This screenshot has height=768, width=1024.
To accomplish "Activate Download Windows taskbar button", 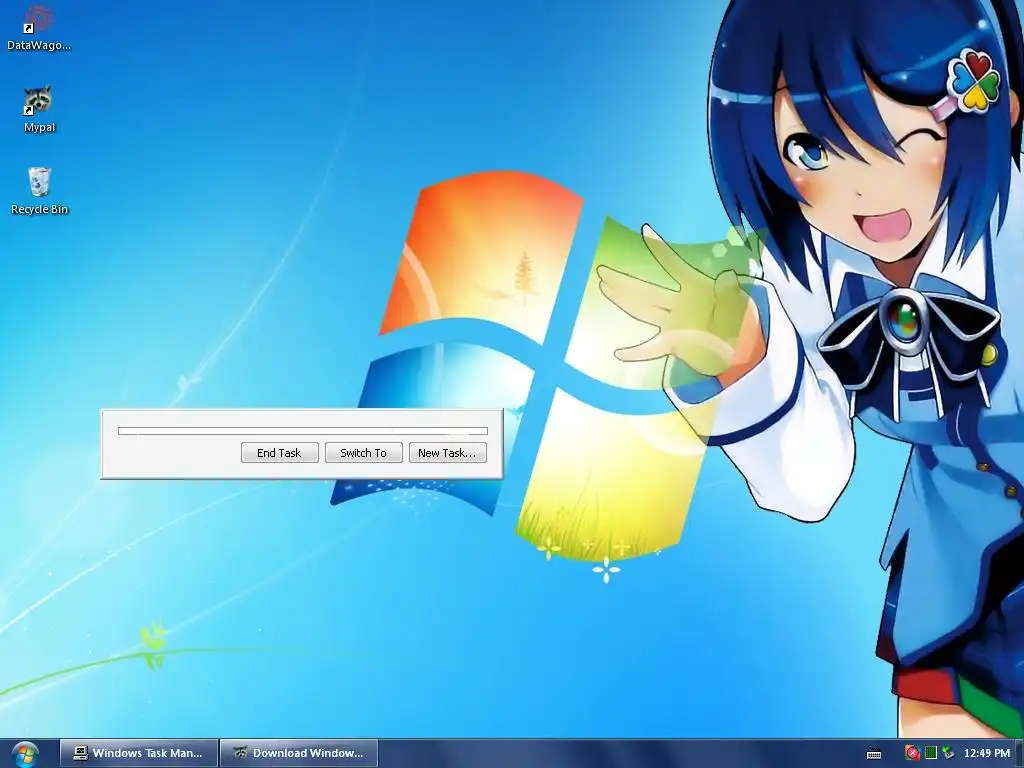I will pos(299,753).
